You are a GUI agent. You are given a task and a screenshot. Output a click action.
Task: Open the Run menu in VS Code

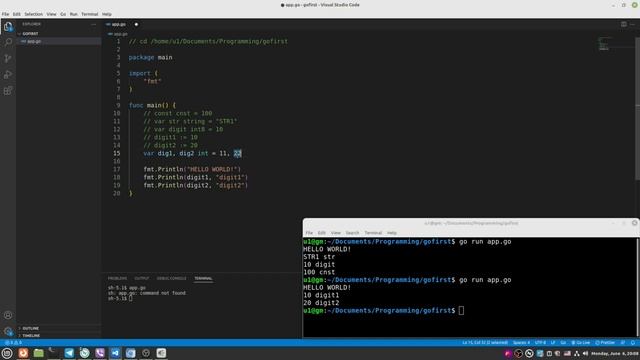73,14
